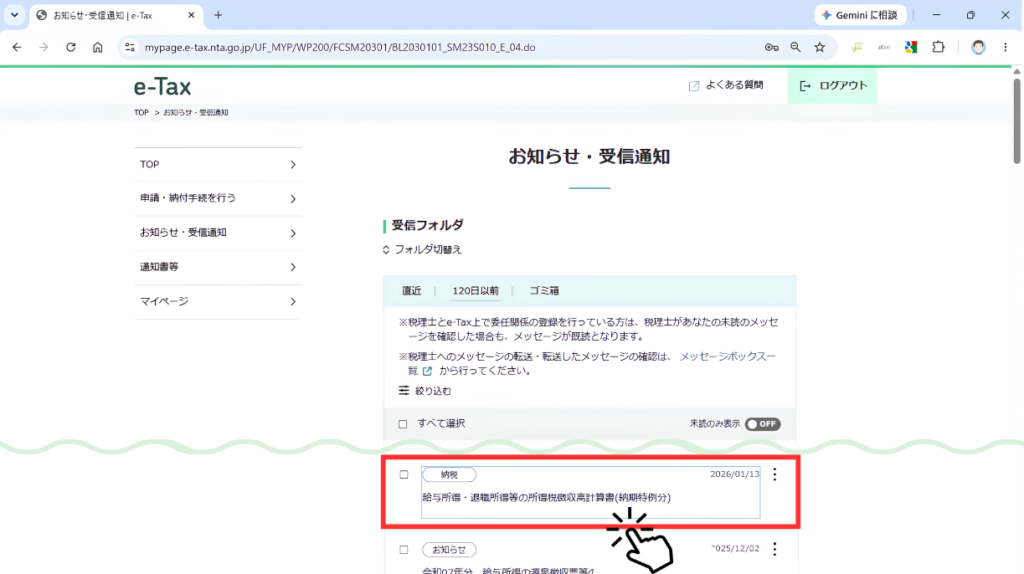Open tab search dropdown arrow
The image size is (1024, 574).
pos(14,15)
